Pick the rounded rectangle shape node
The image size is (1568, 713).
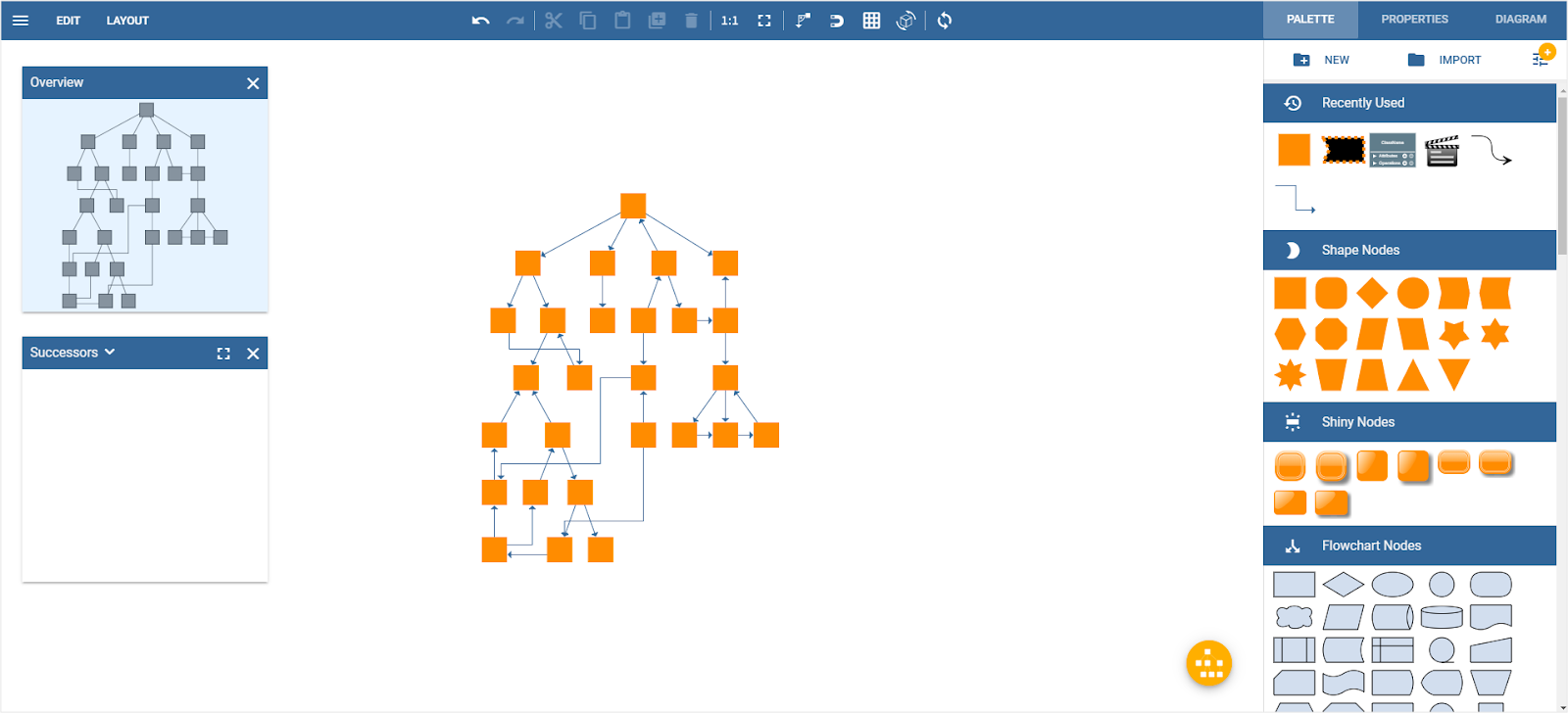(x=1331, y=293)
